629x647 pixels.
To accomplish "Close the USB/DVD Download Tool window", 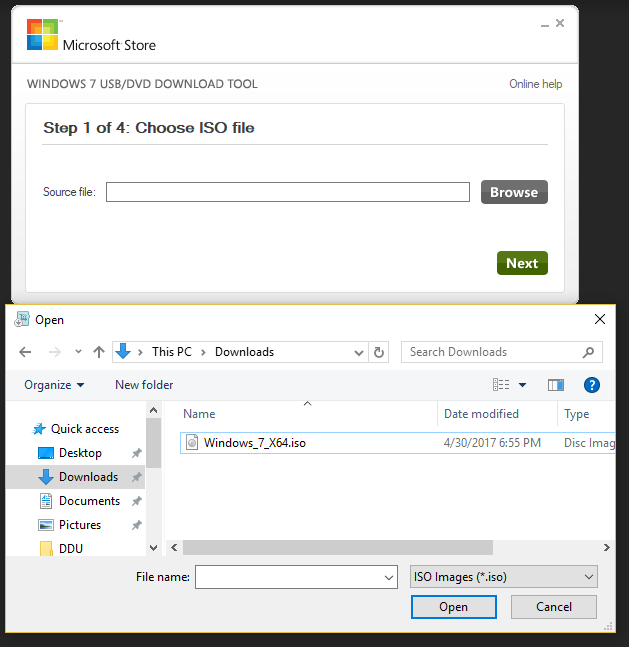I will tap(560, 23).
